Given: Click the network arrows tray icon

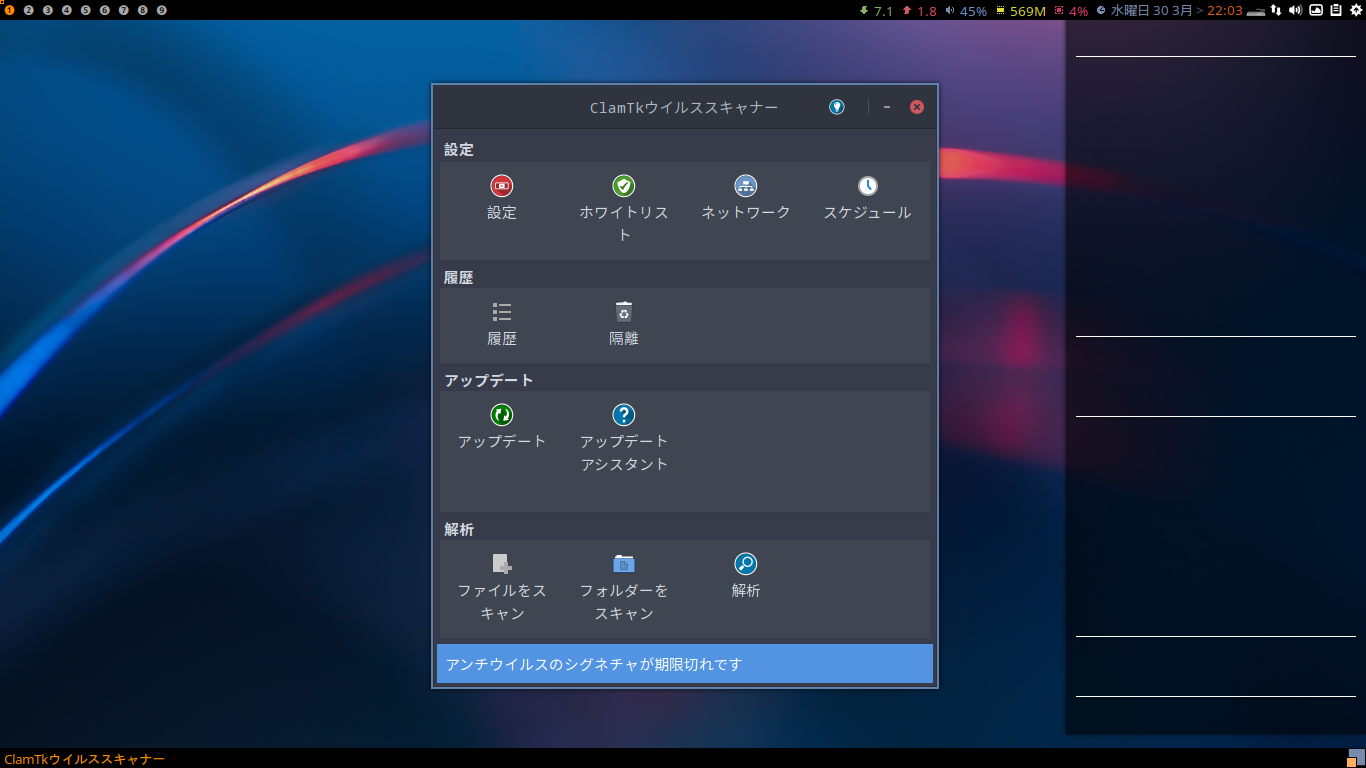Looking at the screenshot, I should [1276, 10].
